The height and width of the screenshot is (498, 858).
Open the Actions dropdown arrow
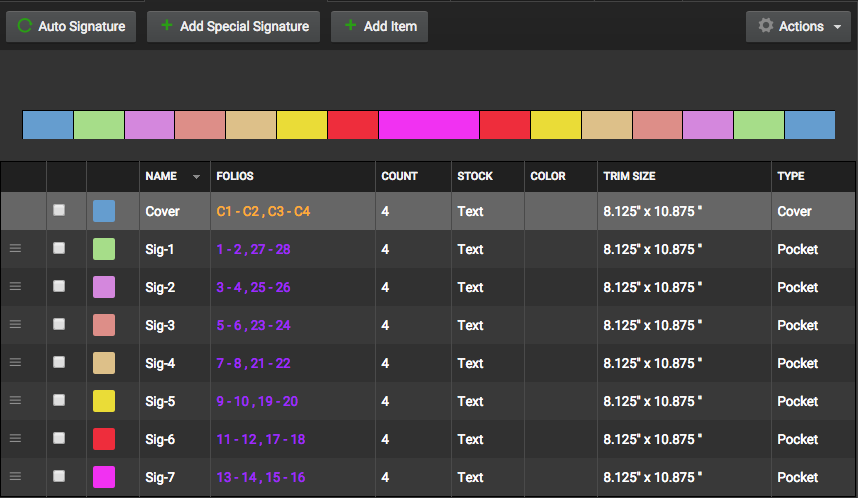836,27
